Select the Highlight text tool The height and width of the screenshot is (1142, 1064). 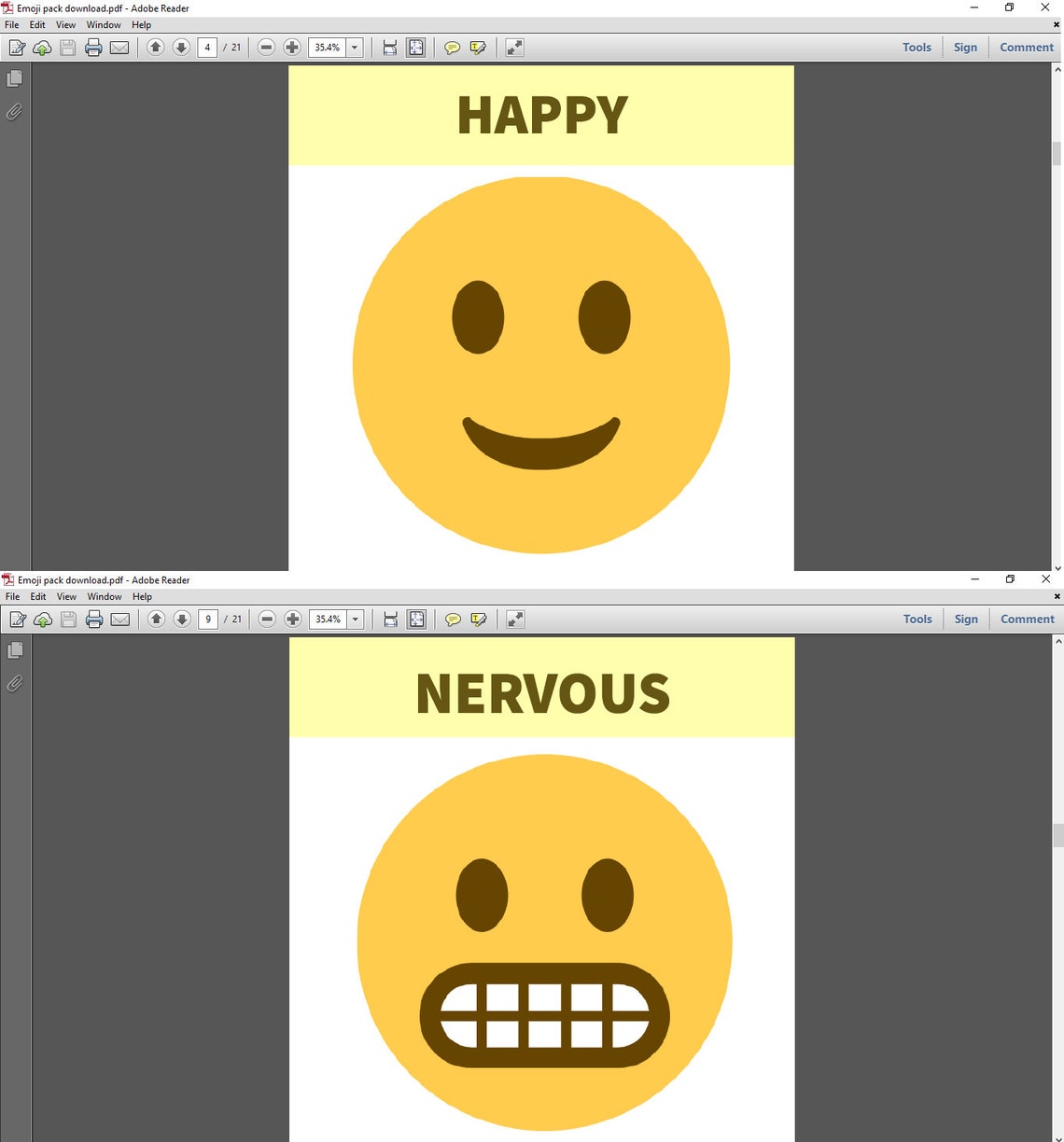pyautogui.click(x=479, y=48)
